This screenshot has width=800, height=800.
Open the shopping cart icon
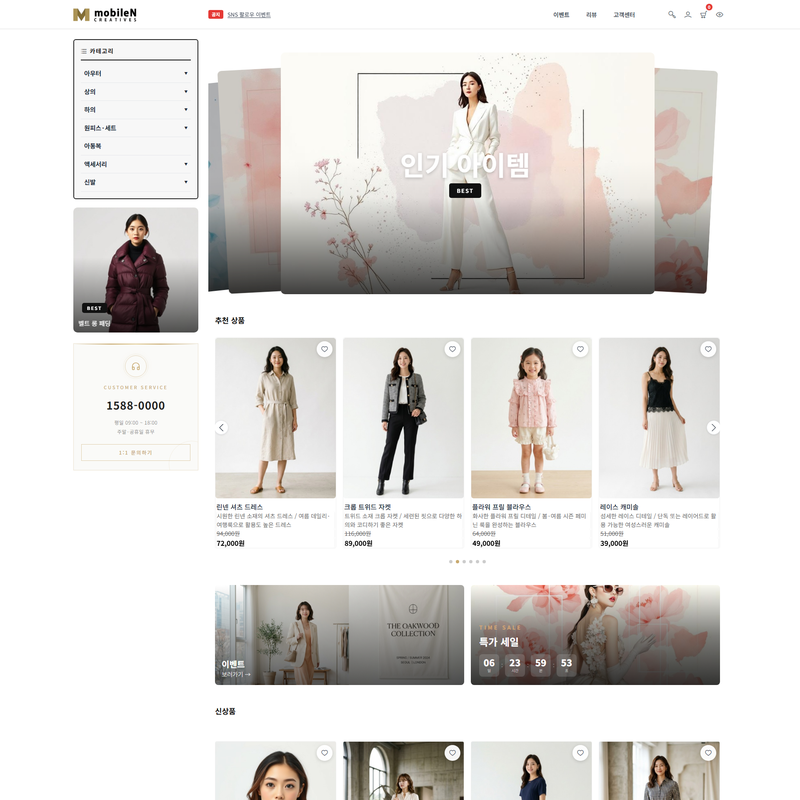click(703, 15)
